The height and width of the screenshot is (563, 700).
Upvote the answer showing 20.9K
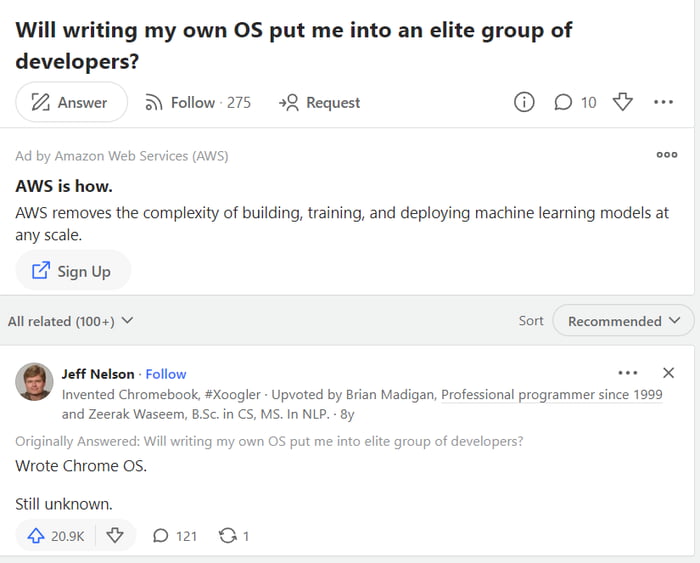(x=56, y=536)
